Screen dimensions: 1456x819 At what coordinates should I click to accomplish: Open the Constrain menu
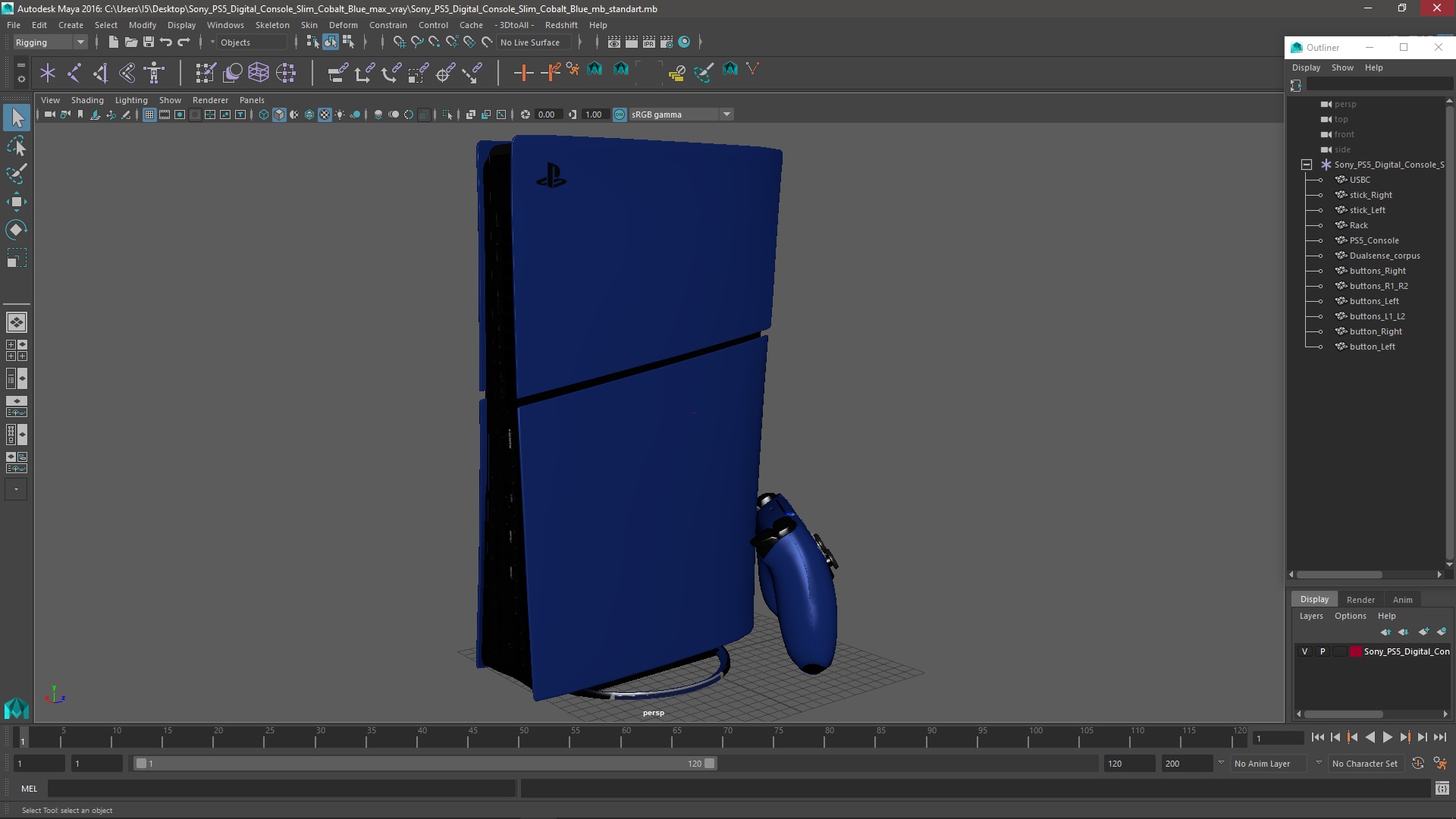pyautogui.click(x=388, y=25)
